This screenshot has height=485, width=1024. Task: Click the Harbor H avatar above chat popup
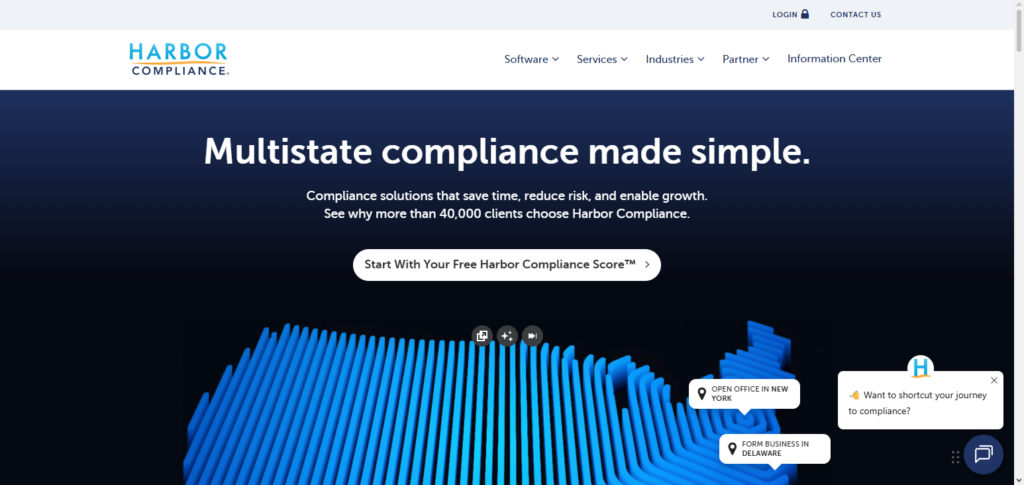click(x=921, y=368)
